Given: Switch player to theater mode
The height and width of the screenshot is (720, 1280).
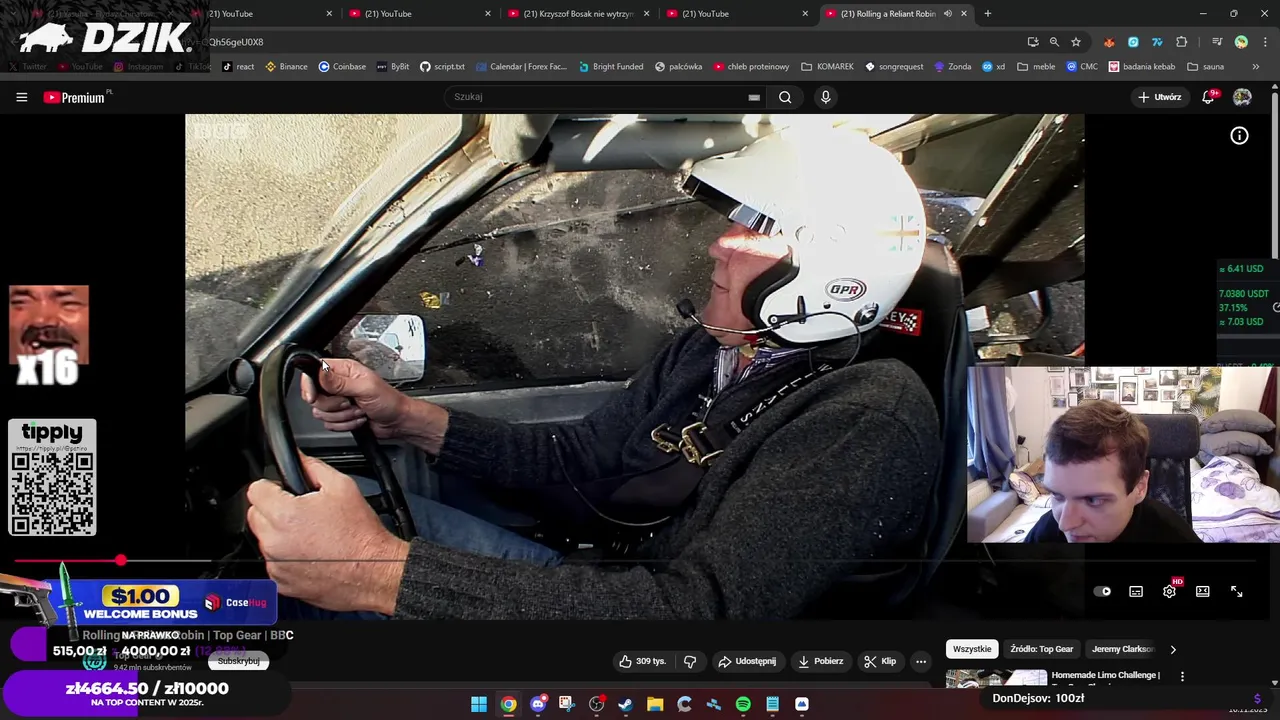Looking at the screenshot, I should coord(1203,591).
